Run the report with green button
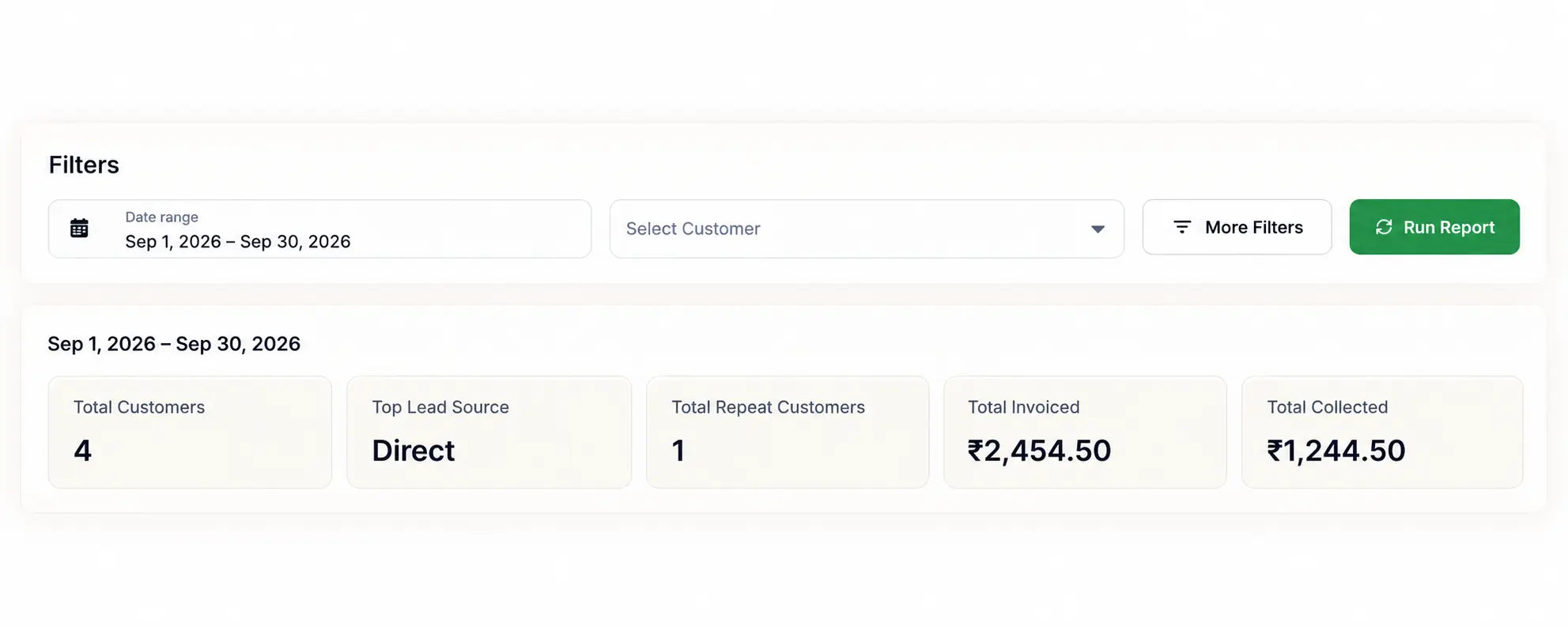The width and height of the screenshot is (1568, 627). pos(1434,227)
